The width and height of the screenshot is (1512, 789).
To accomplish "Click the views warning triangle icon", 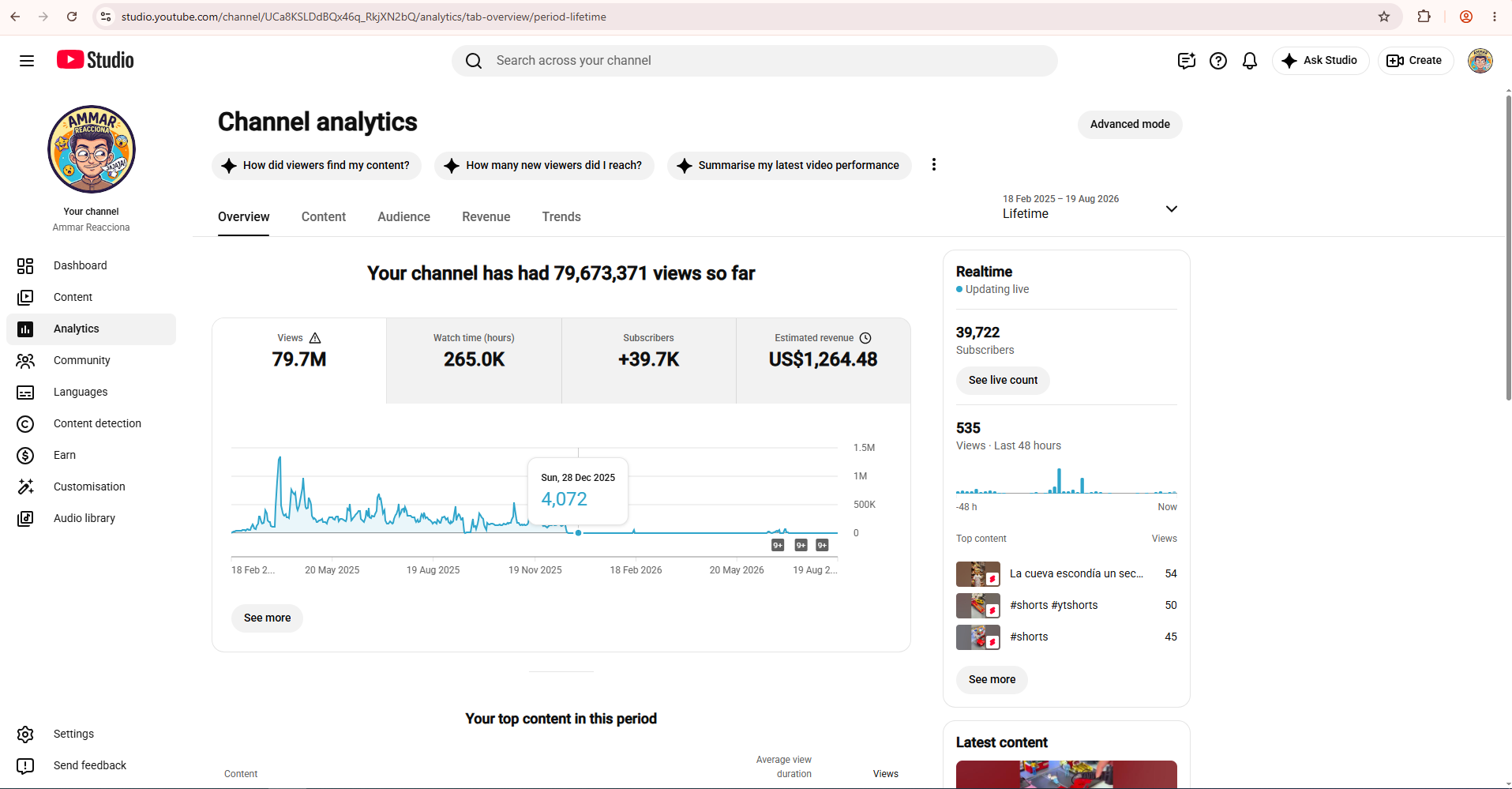I will click(315, 338).
